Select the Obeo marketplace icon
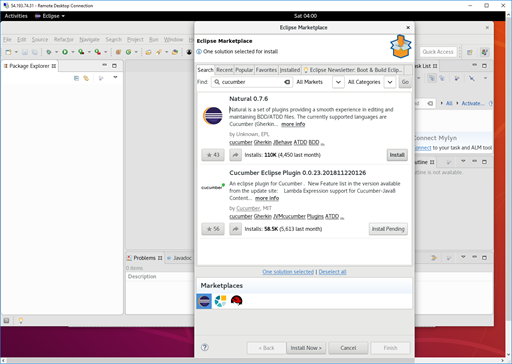Viewport: 512px width, 364px height. (x=220, y=301)
